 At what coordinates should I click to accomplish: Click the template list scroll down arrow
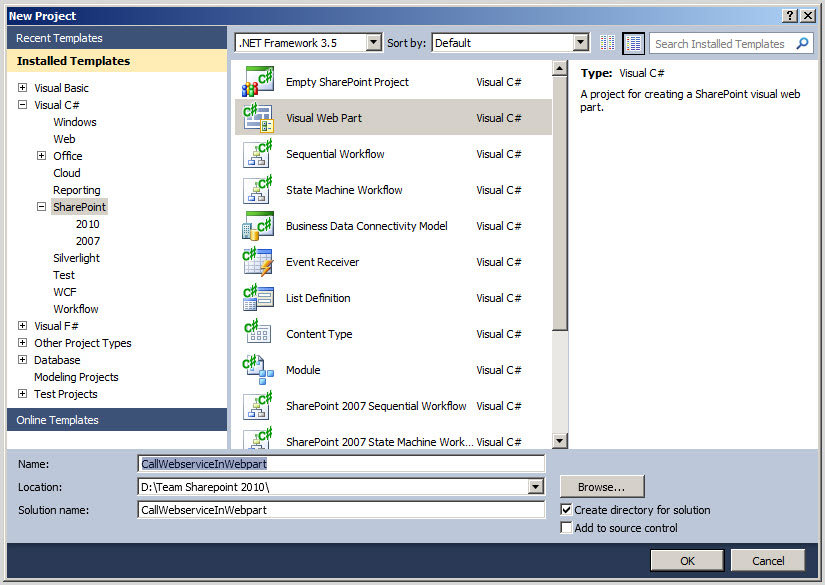[560, 441]
